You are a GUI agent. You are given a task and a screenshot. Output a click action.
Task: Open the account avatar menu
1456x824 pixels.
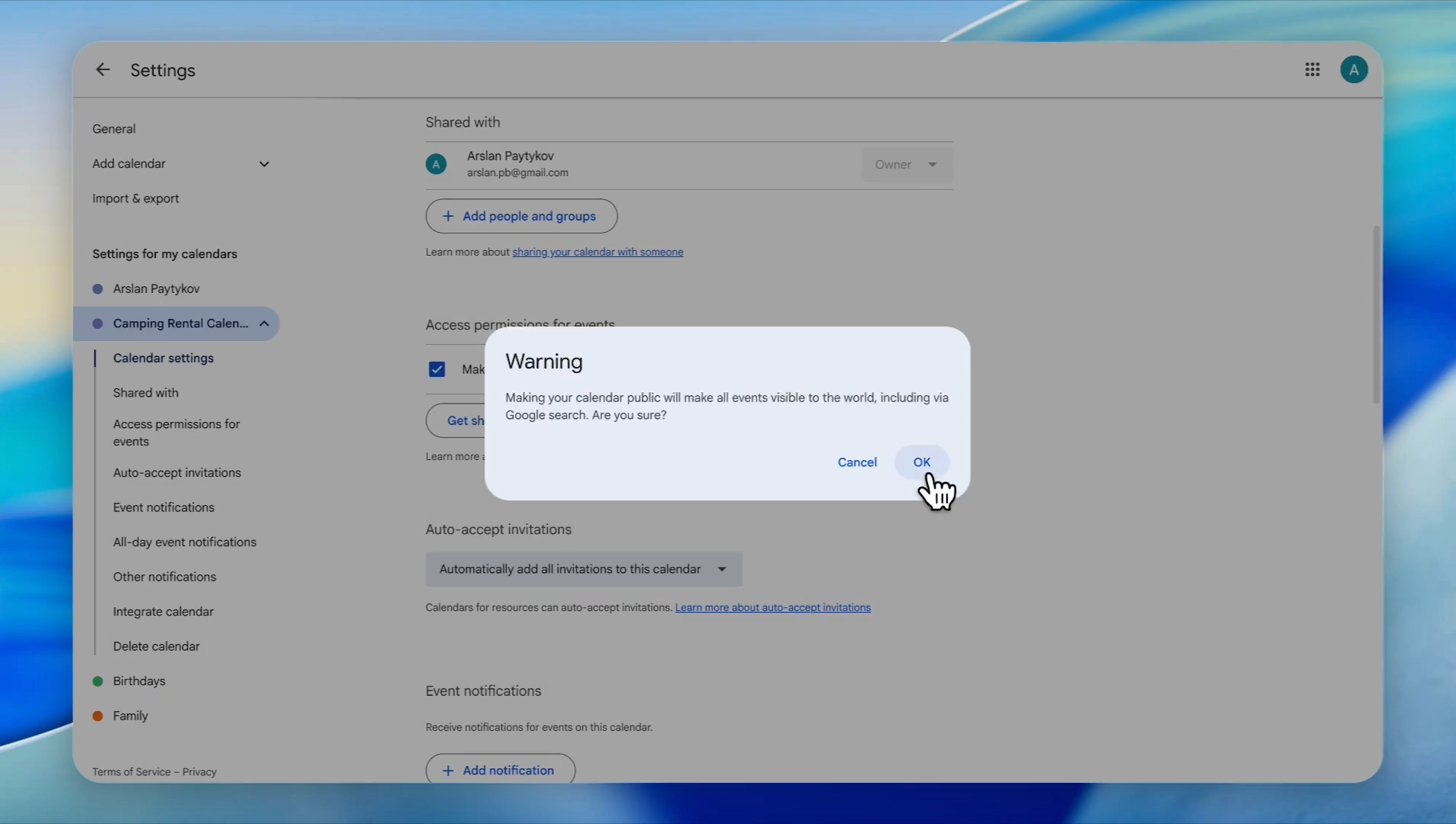pyautogui.click(x=1354, y=70)
